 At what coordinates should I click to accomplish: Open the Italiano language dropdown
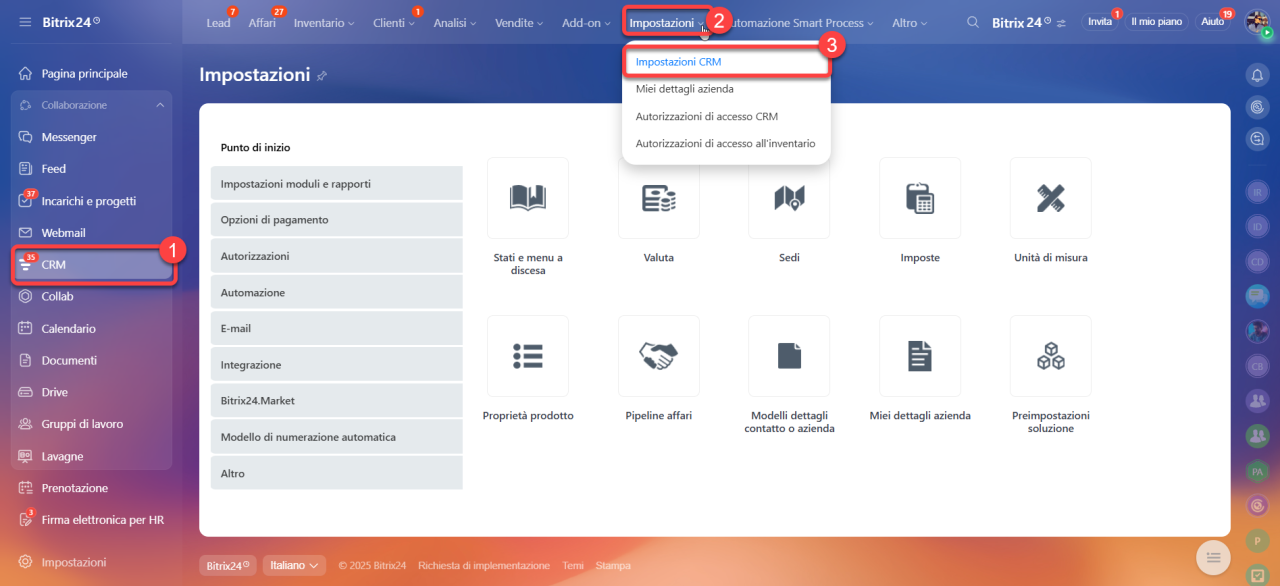(x=294, y=565)
